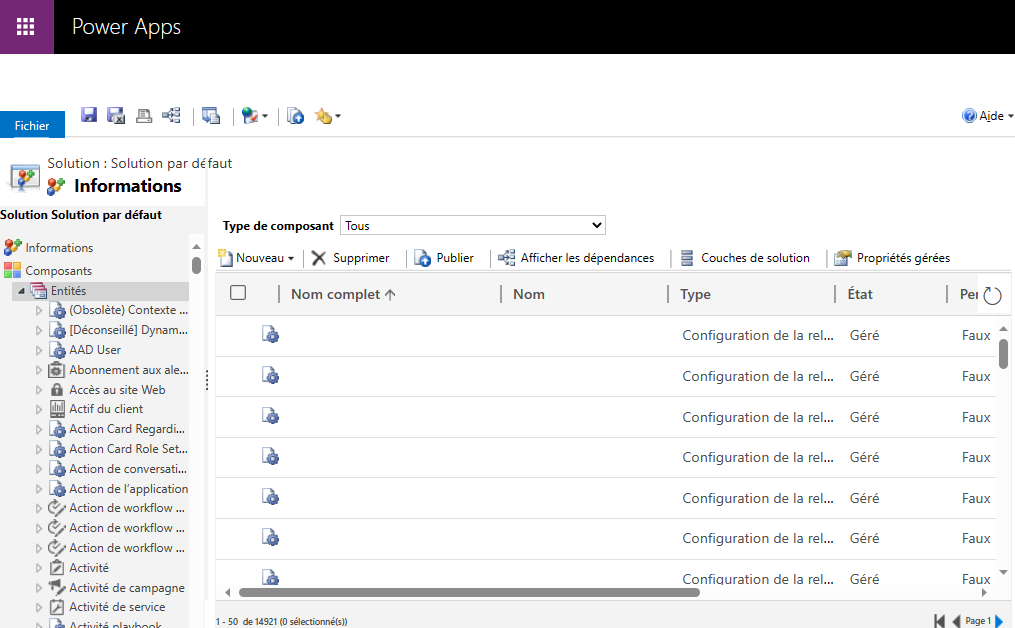Select (Obsolète) Contexte... entity
The image size is (1015, 628).
tap(128, 310)
